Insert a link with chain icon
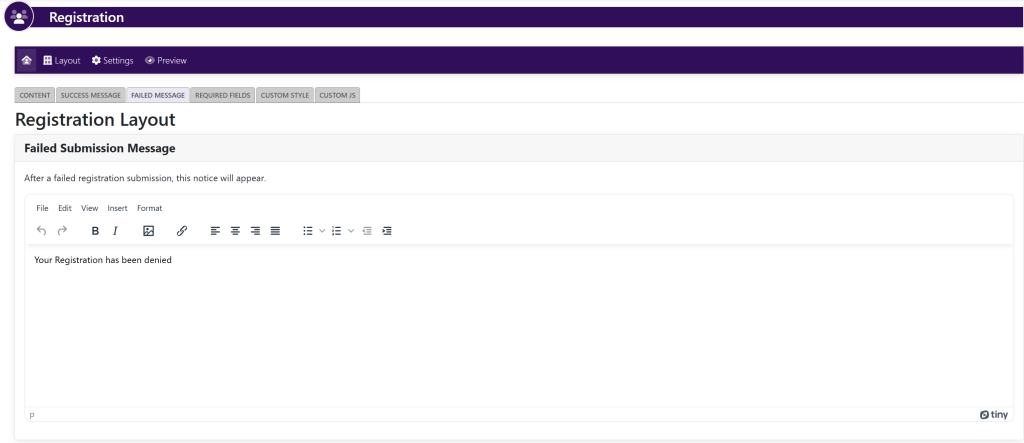The height and width of the screenshot is (443, 1024). point(181,231)
